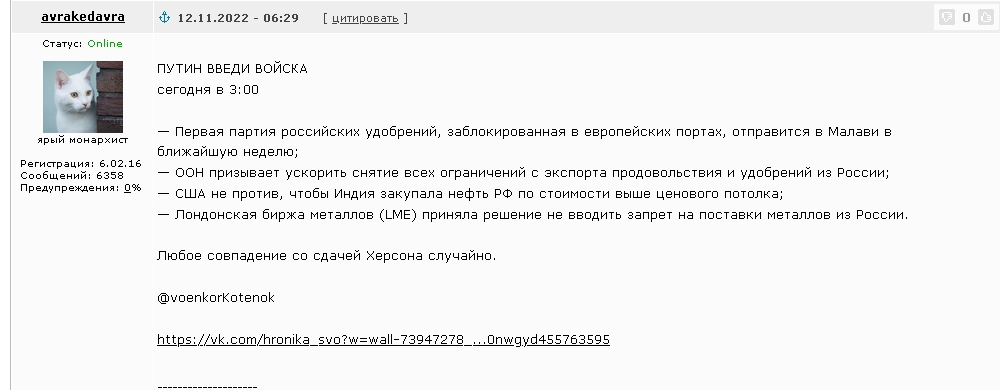Click the post timestamp 12.11.2022 - 06:29

pos(238,18)
